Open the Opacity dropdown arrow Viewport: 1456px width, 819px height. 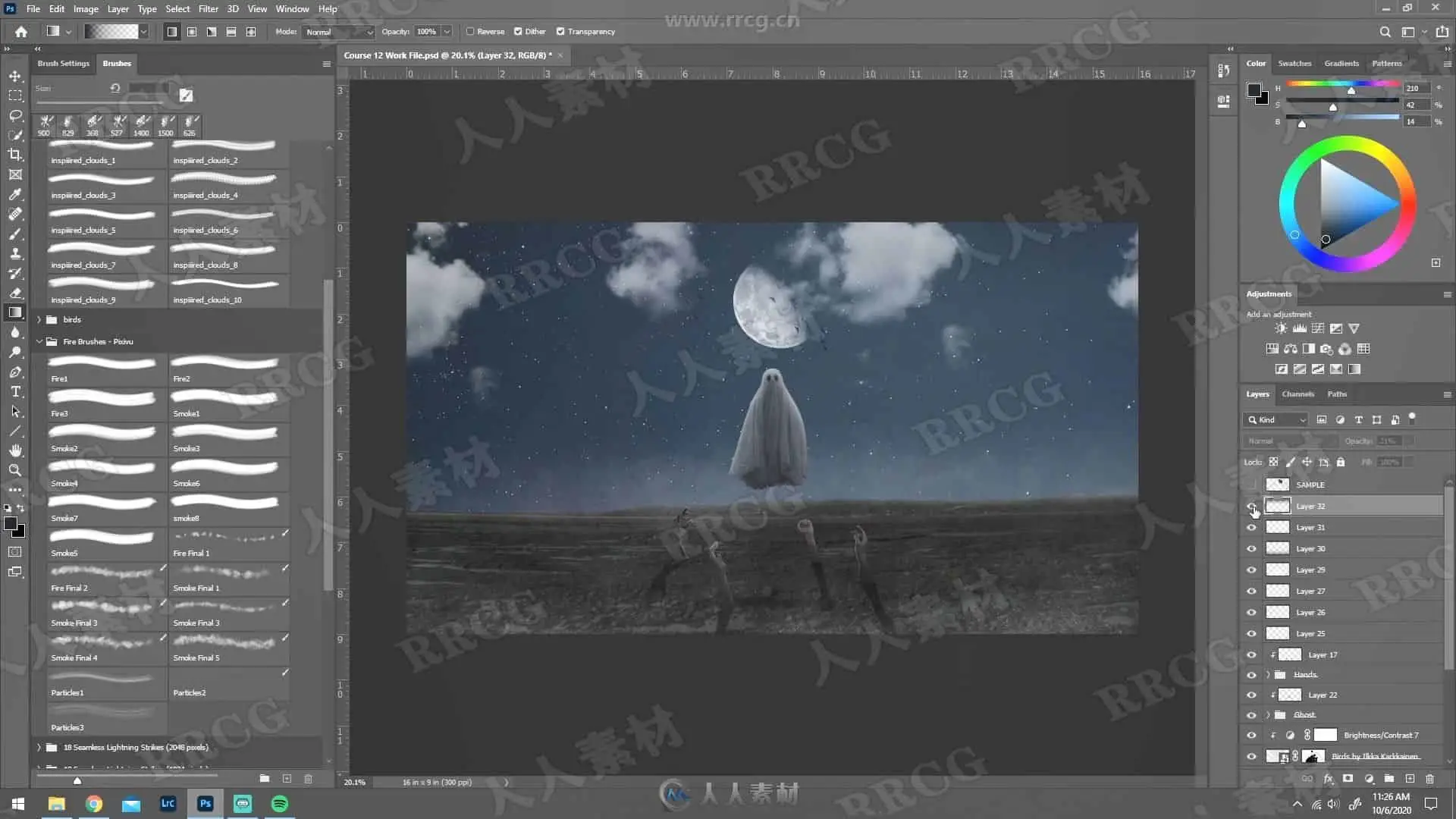coord(447,32)
